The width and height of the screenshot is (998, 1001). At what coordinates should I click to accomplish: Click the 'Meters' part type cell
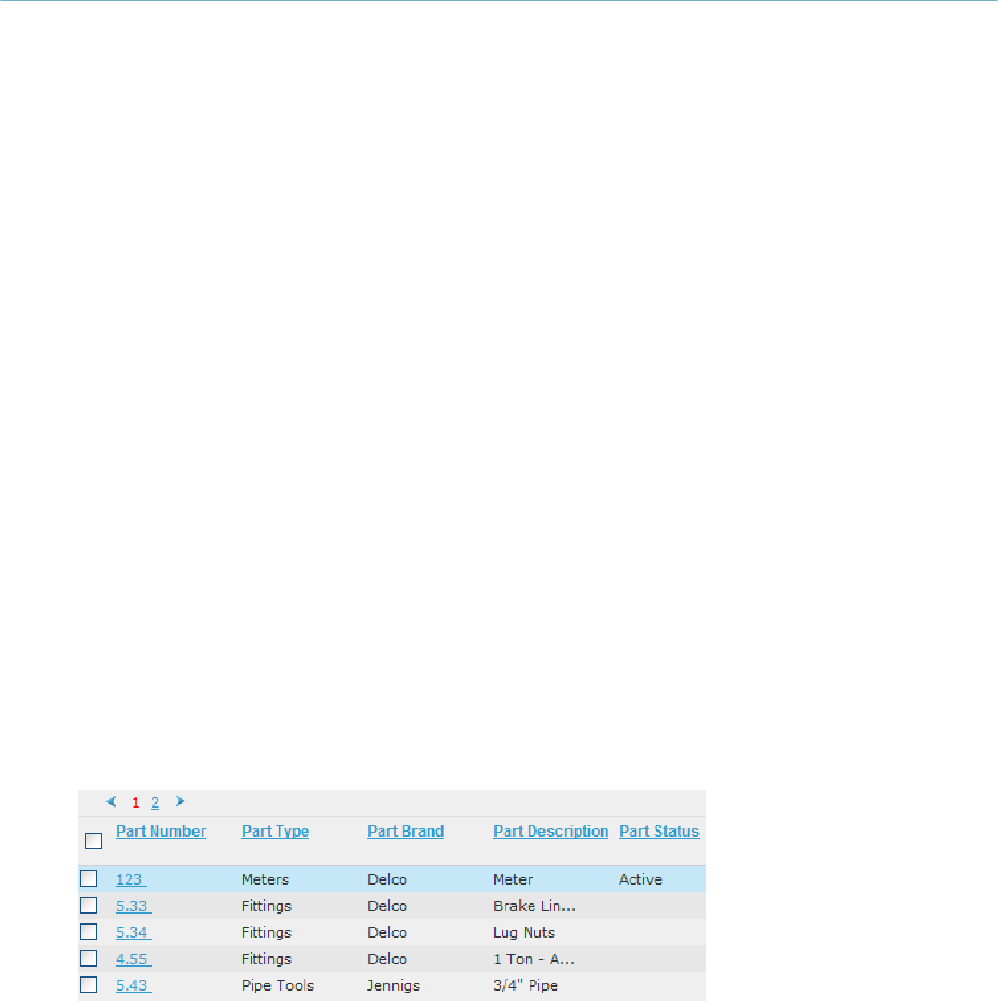(265, 880)
